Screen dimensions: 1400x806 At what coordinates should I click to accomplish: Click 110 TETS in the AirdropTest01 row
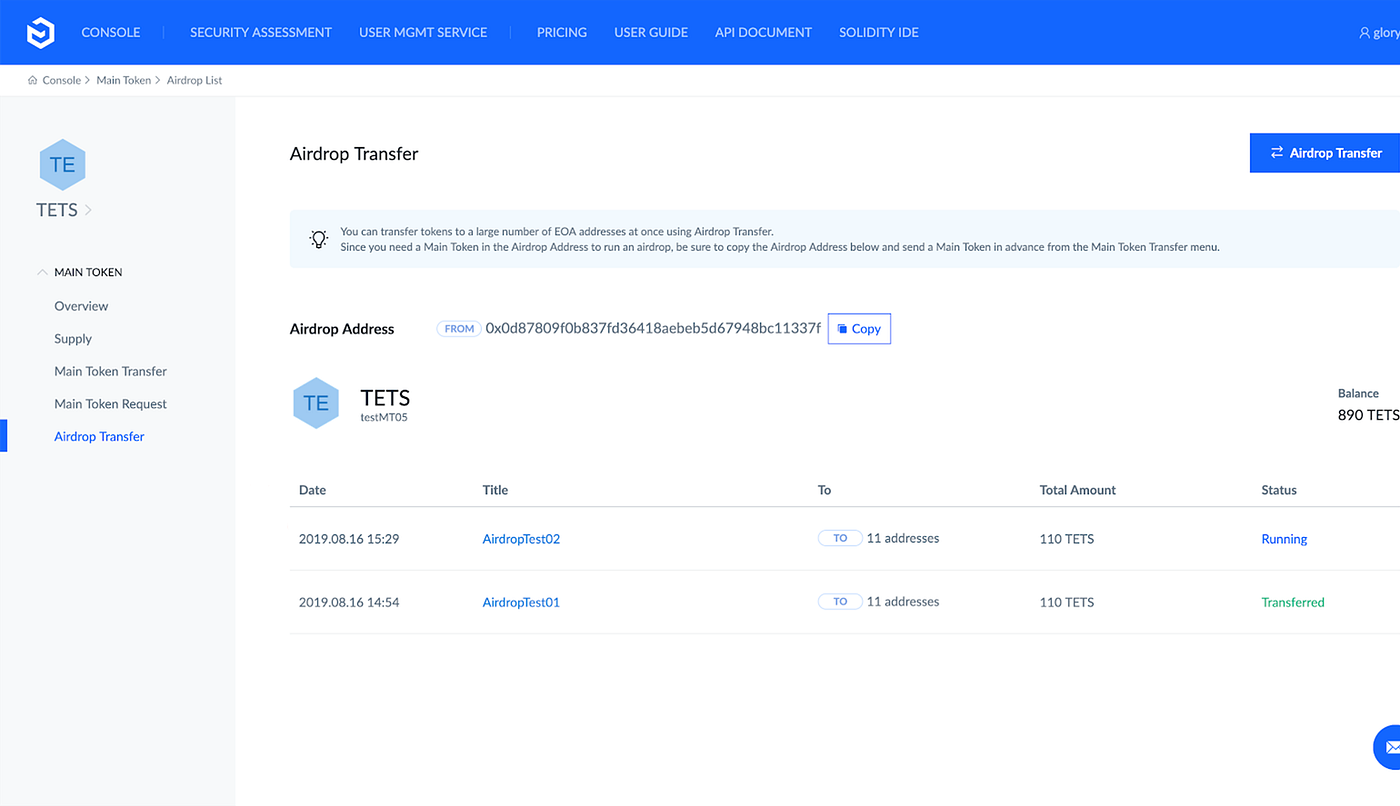(1067, 602)
